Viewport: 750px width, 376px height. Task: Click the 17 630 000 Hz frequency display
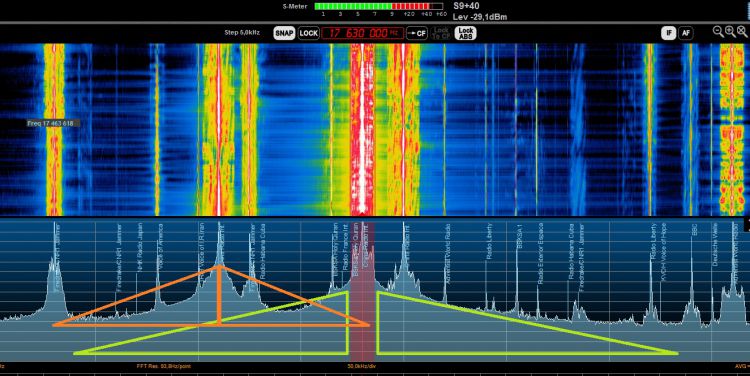363,33
